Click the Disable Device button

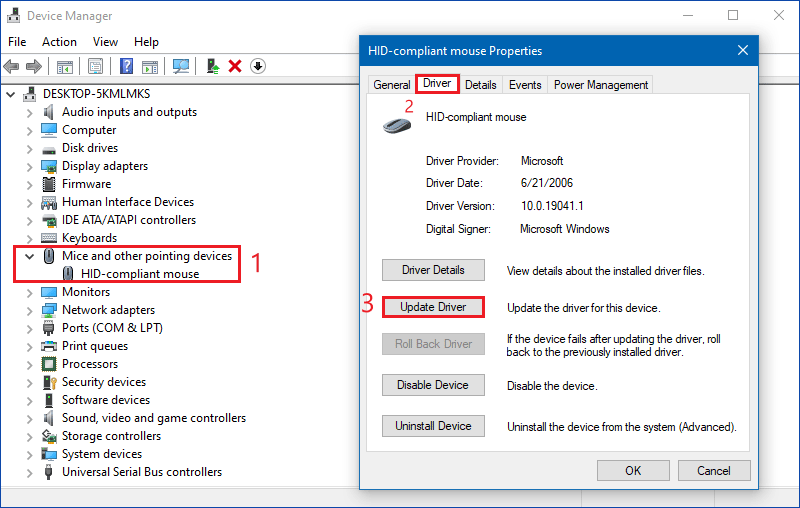[x=433, y=385]
